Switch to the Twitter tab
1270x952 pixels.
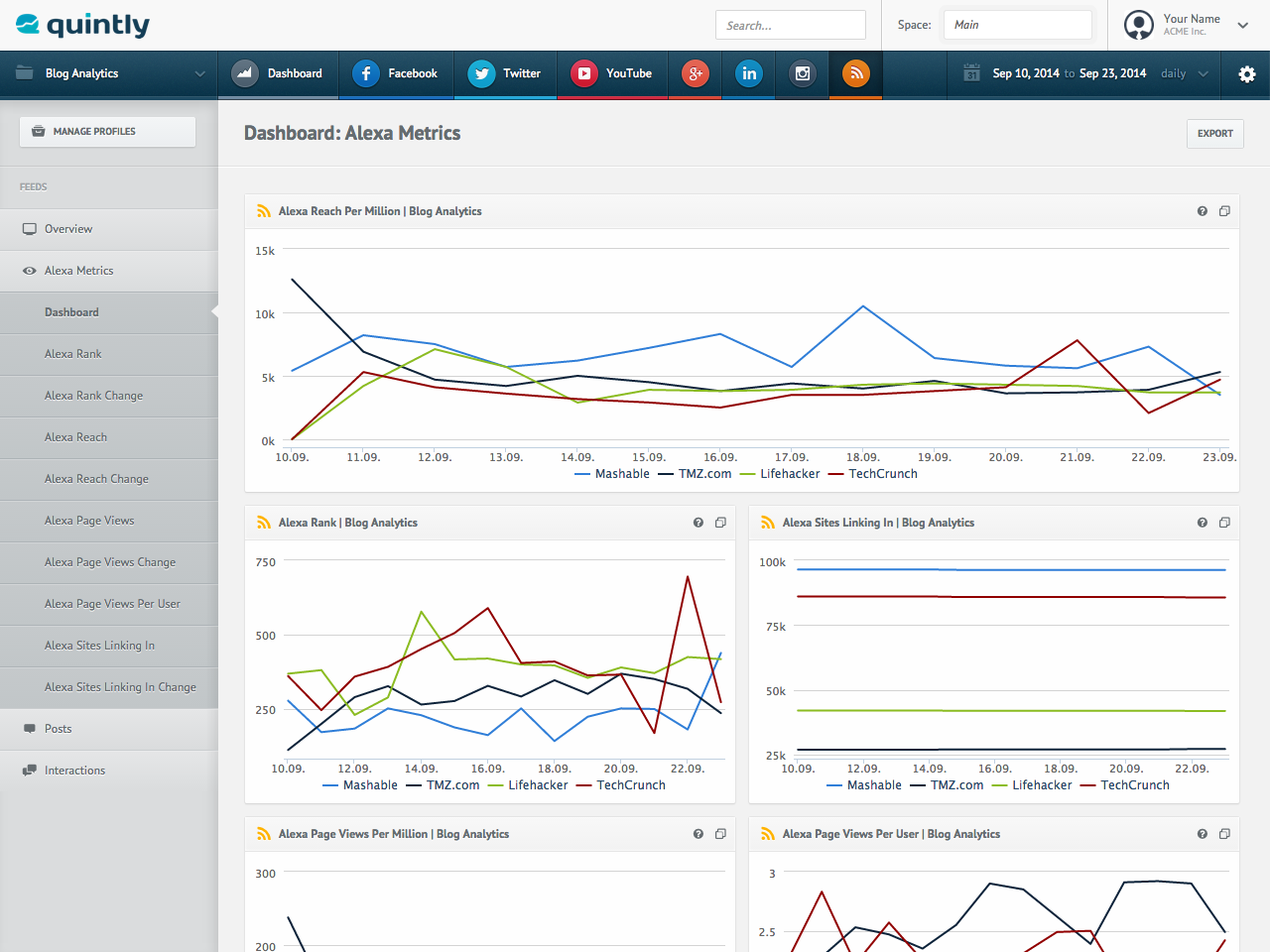coord(506,73)
